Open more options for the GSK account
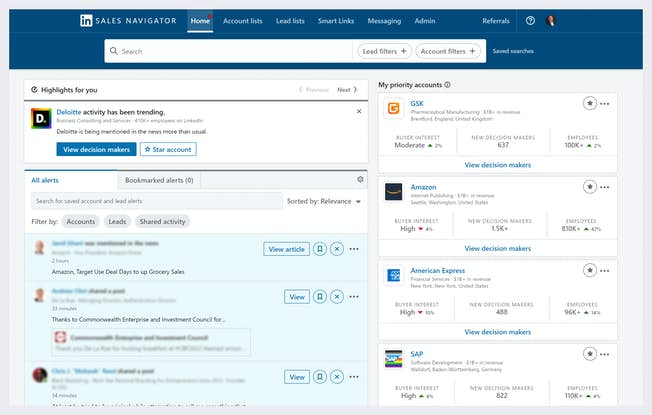This screenshot has width=652, height=415. [x=604, y=103]
